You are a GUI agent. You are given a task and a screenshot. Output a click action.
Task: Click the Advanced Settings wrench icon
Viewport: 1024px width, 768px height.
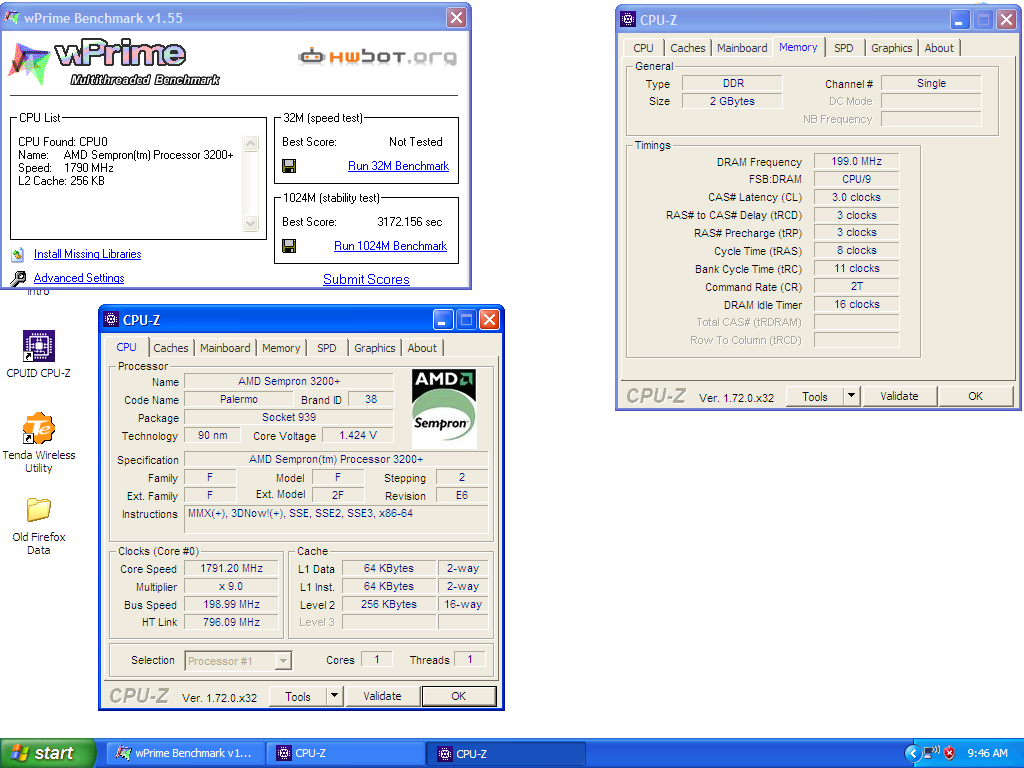pos(18,278)
